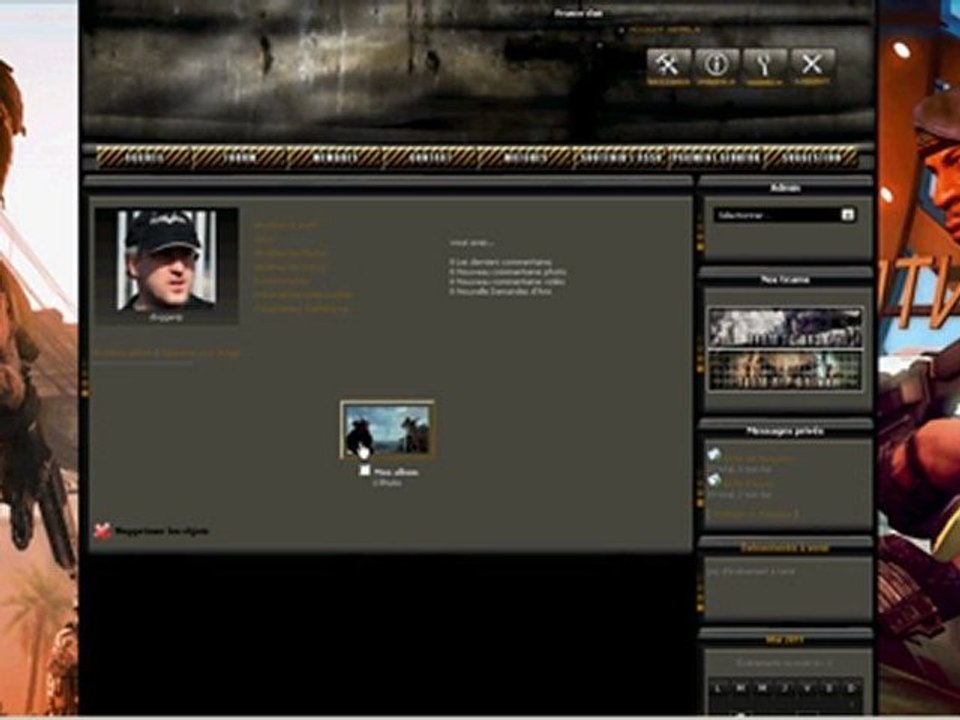Open the circled info icon in header
The height and width of the screenshot is (720, 960).
pyautogui.click(x=716, y=66)
